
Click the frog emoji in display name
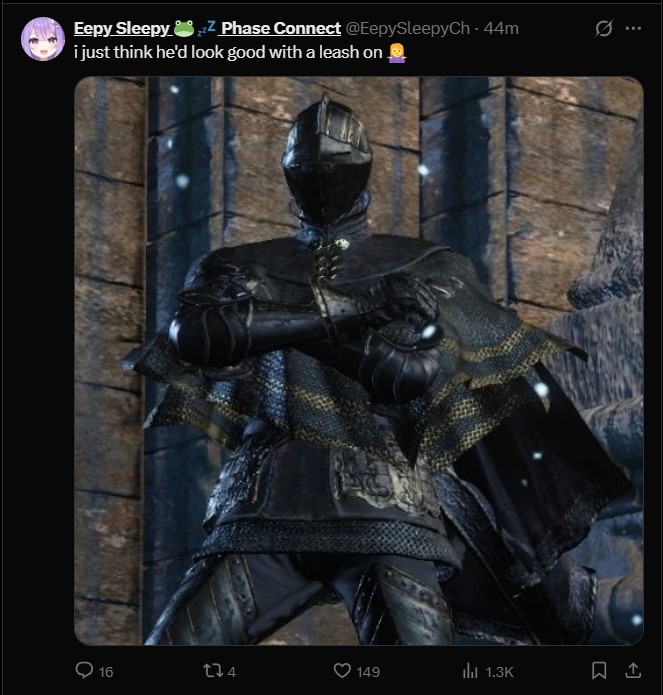coord(183,28)
